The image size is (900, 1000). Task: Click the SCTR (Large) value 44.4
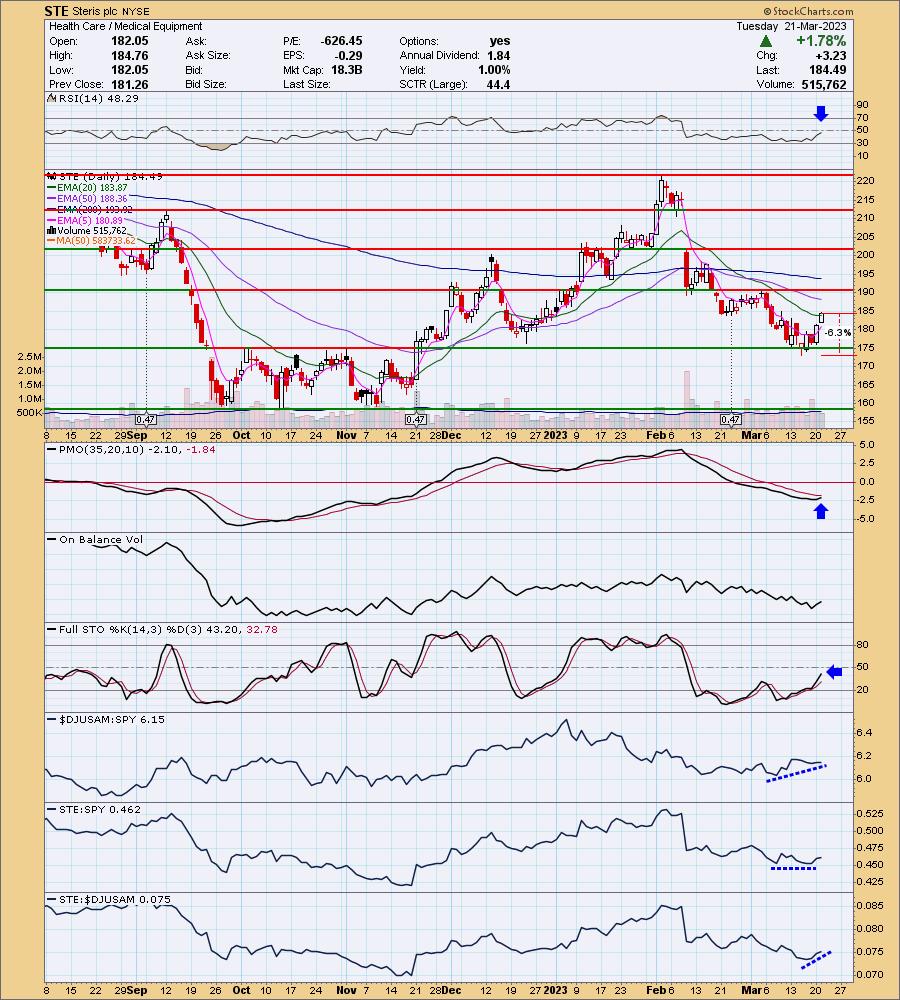pos(498,84)
